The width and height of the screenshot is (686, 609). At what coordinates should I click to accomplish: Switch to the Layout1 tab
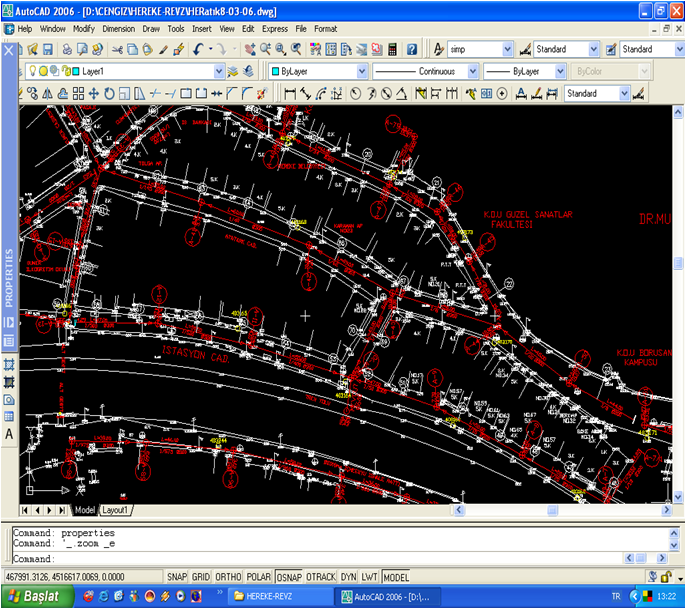pyautogui.click(x=115, y=510)
